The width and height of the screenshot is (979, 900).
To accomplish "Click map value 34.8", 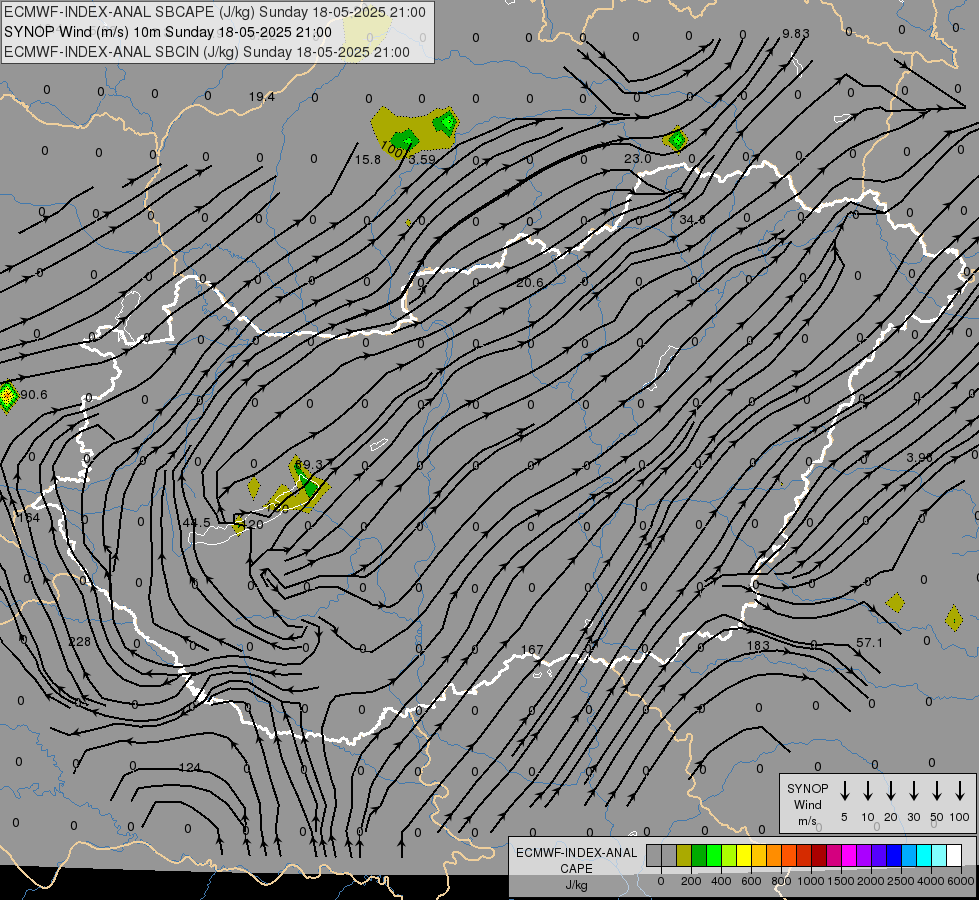I will tap(692, 219).
